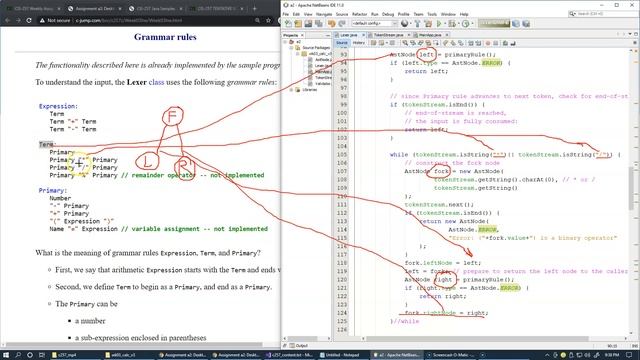Open Tools menu in NetBeans
Viewport: 640px width, 360px height.
(x=432, y=14)
